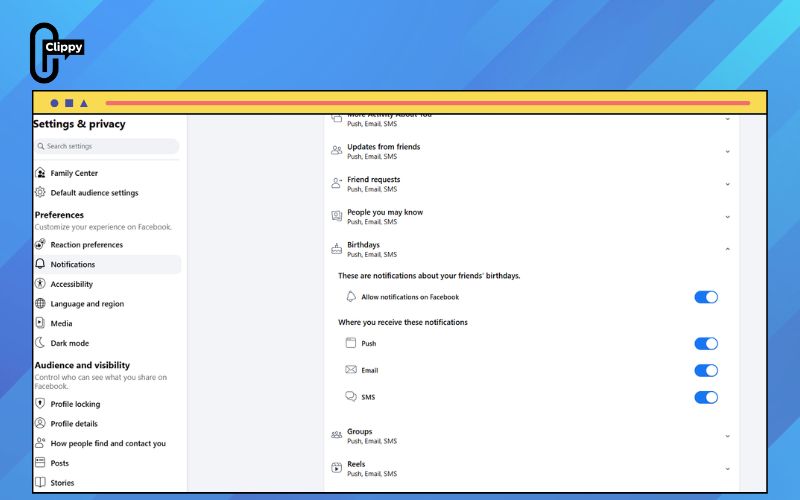Click the Family Center icon in sidebar
The image size is (800, 500).
(40, 173)
